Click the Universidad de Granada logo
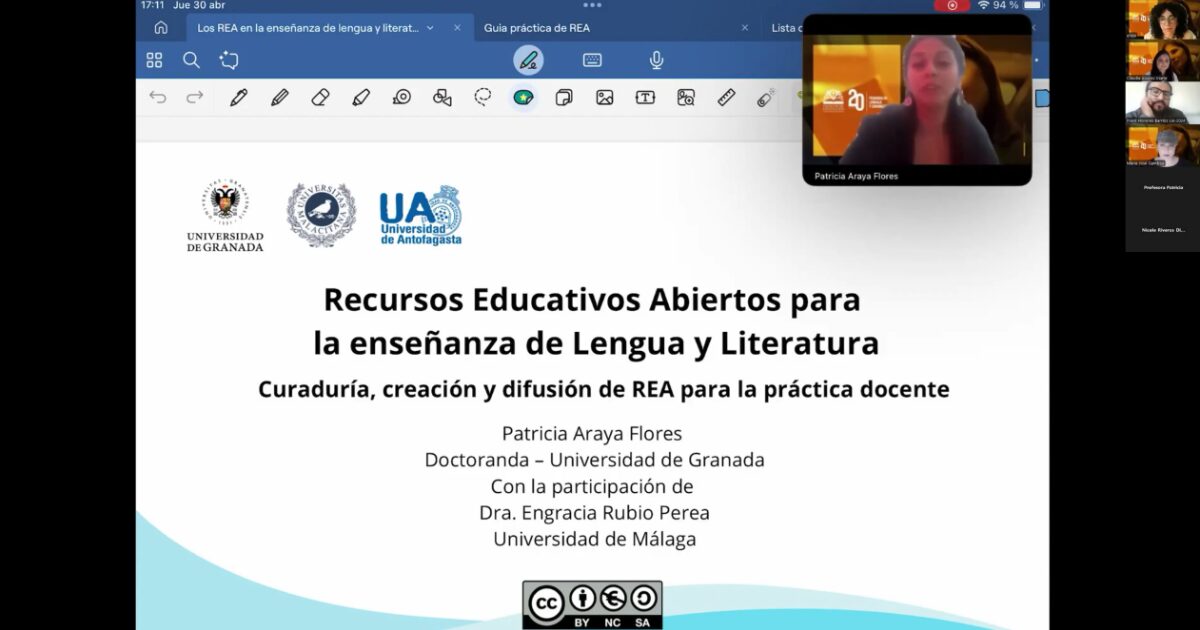1200x630 pixels. [225, 216]
